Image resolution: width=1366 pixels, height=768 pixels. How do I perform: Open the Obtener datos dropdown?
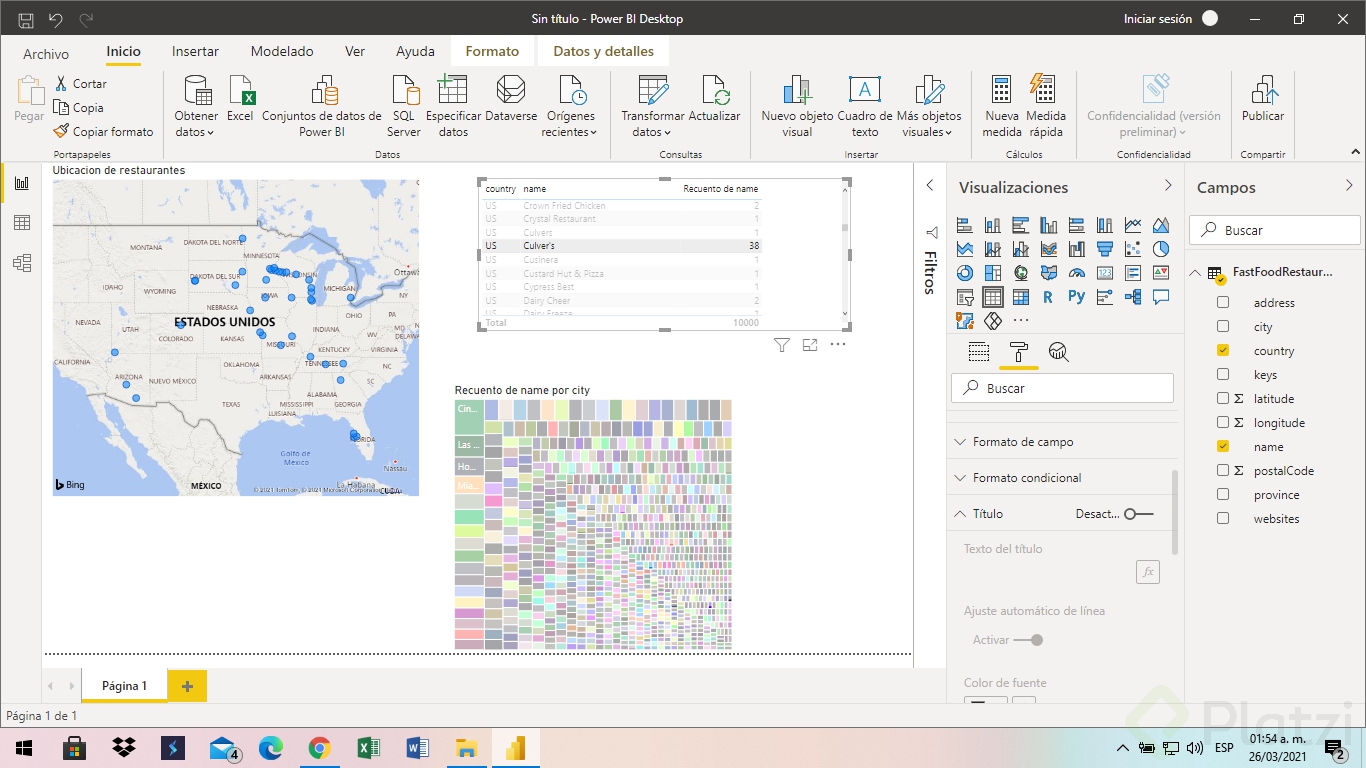[x=196, y=124]
